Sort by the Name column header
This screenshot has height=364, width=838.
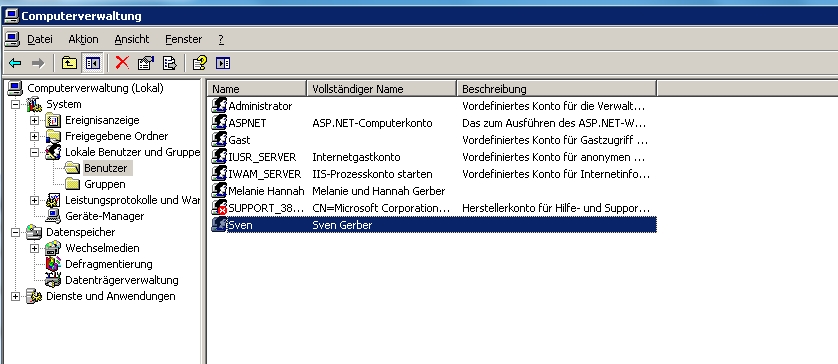click(257, 89)
